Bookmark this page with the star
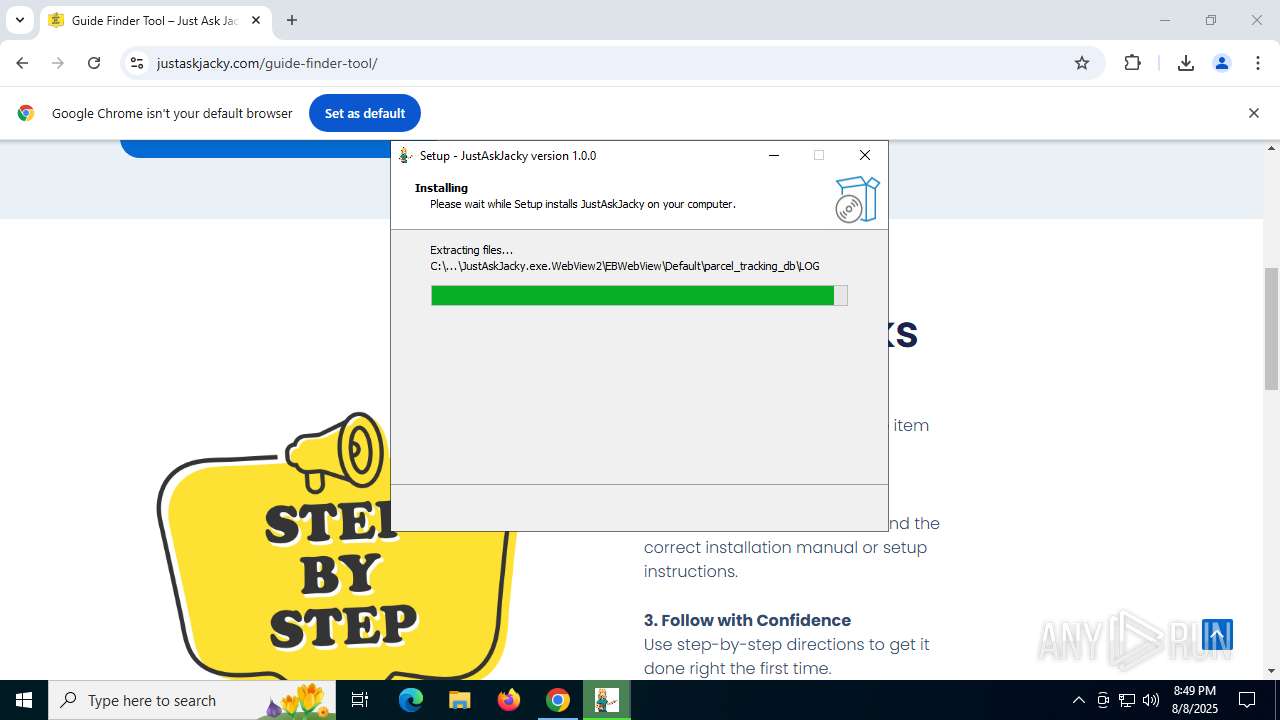Image resolution: width=1280 pixels, height=720 pixels. coord(1082,63)
